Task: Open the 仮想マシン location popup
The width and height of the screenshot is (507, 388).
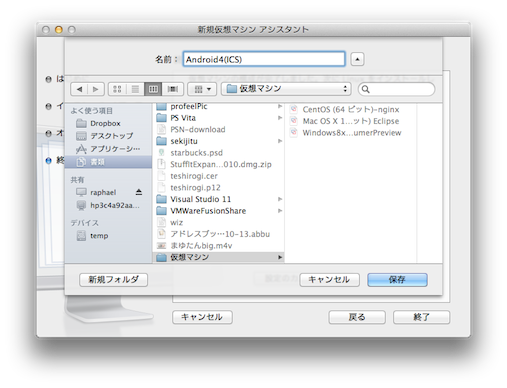Action: 286,89
